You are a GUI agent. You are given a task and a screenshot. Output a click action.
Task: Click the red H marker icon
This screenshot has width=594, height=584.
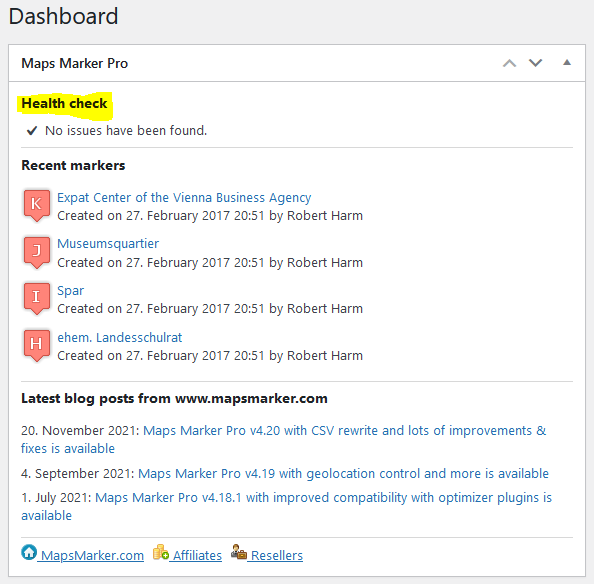37,345
